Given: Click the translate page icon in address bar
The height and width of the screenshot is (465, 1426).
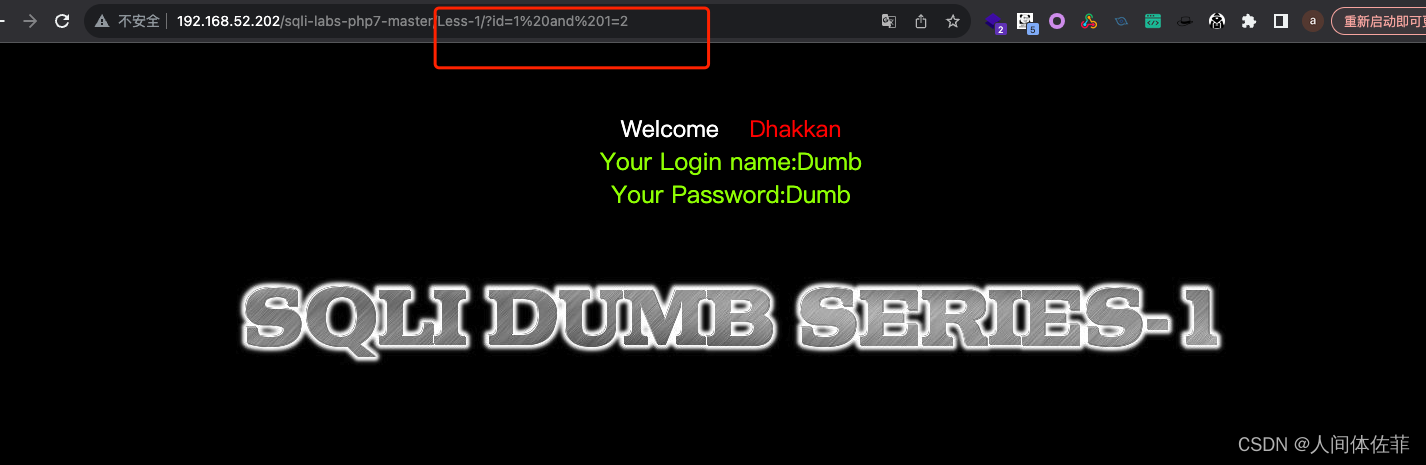Looking at the screenshot, I should click(x=888, y=21).
